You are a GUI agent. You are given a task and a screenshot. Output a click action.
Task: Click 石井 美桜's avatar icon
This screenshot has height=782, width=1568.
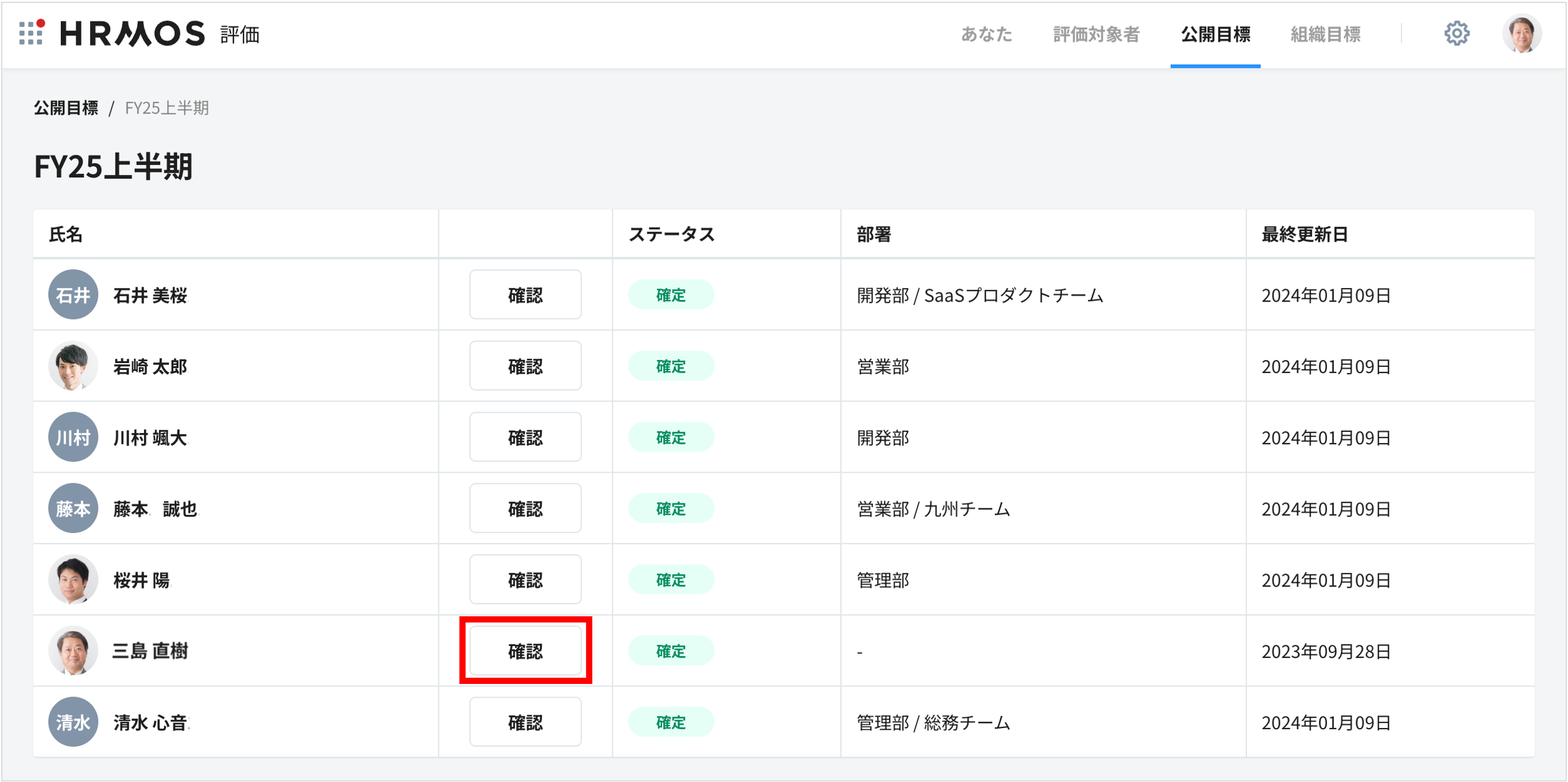pos(73,295)
